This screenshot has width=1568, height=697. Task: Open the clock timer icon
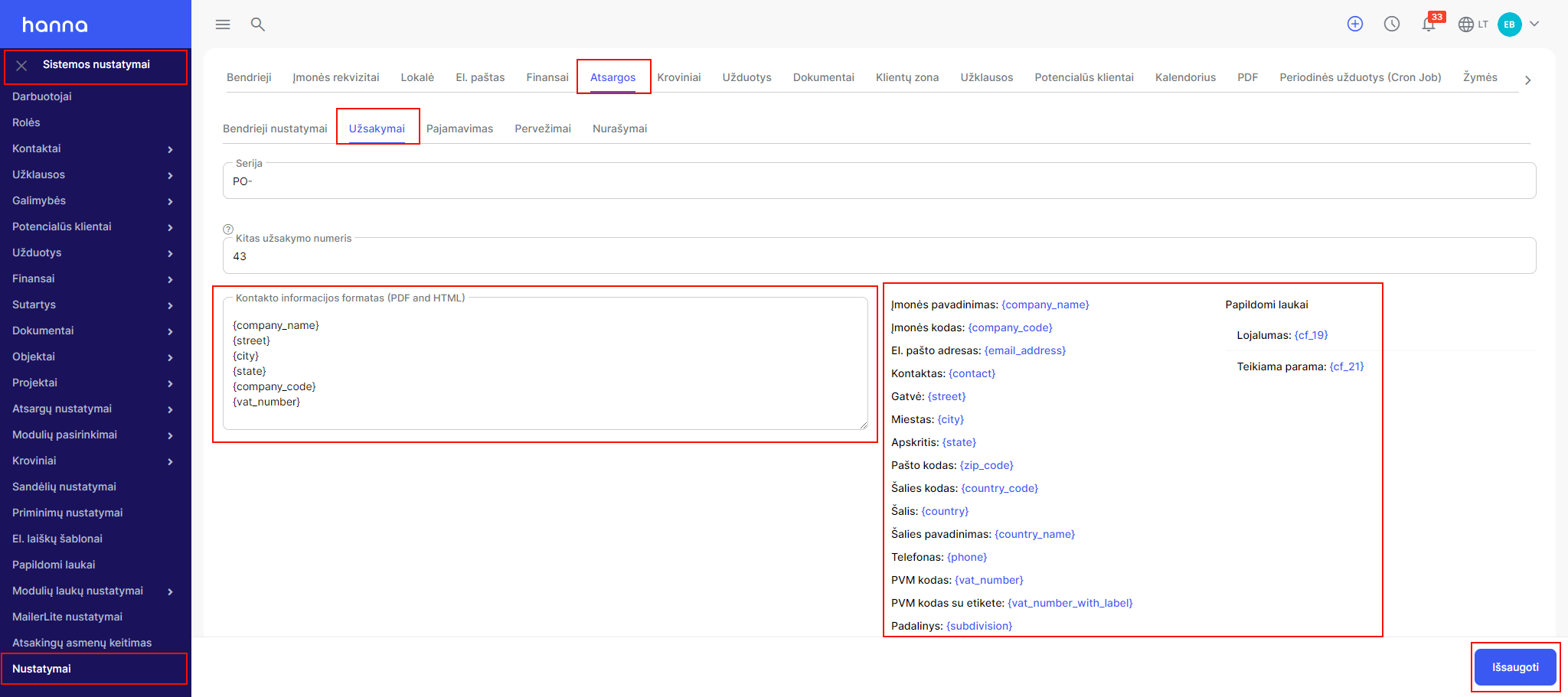click(x=1392, y=24)
